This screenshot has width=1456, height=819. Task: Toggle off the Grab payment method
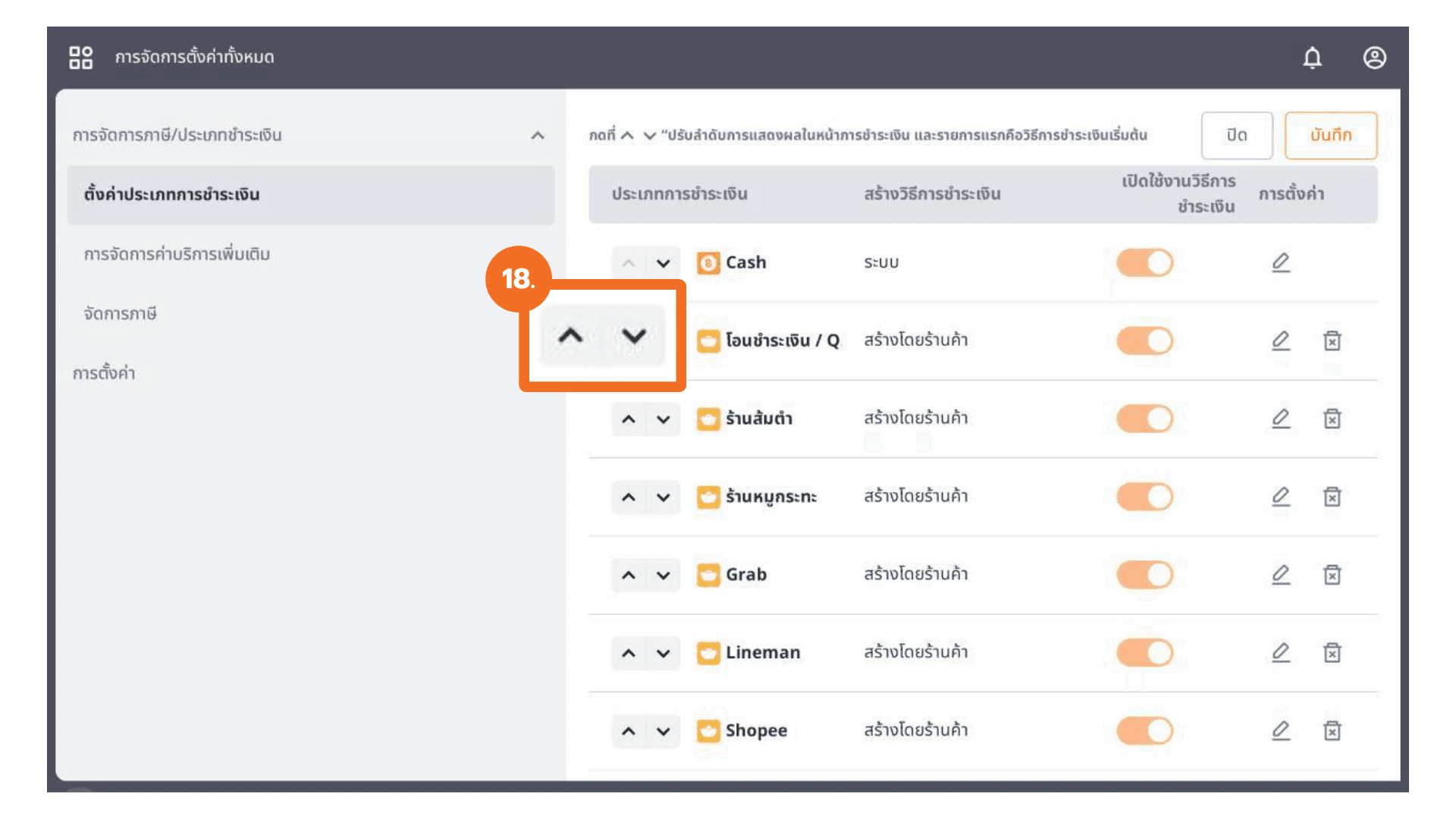1144,575
